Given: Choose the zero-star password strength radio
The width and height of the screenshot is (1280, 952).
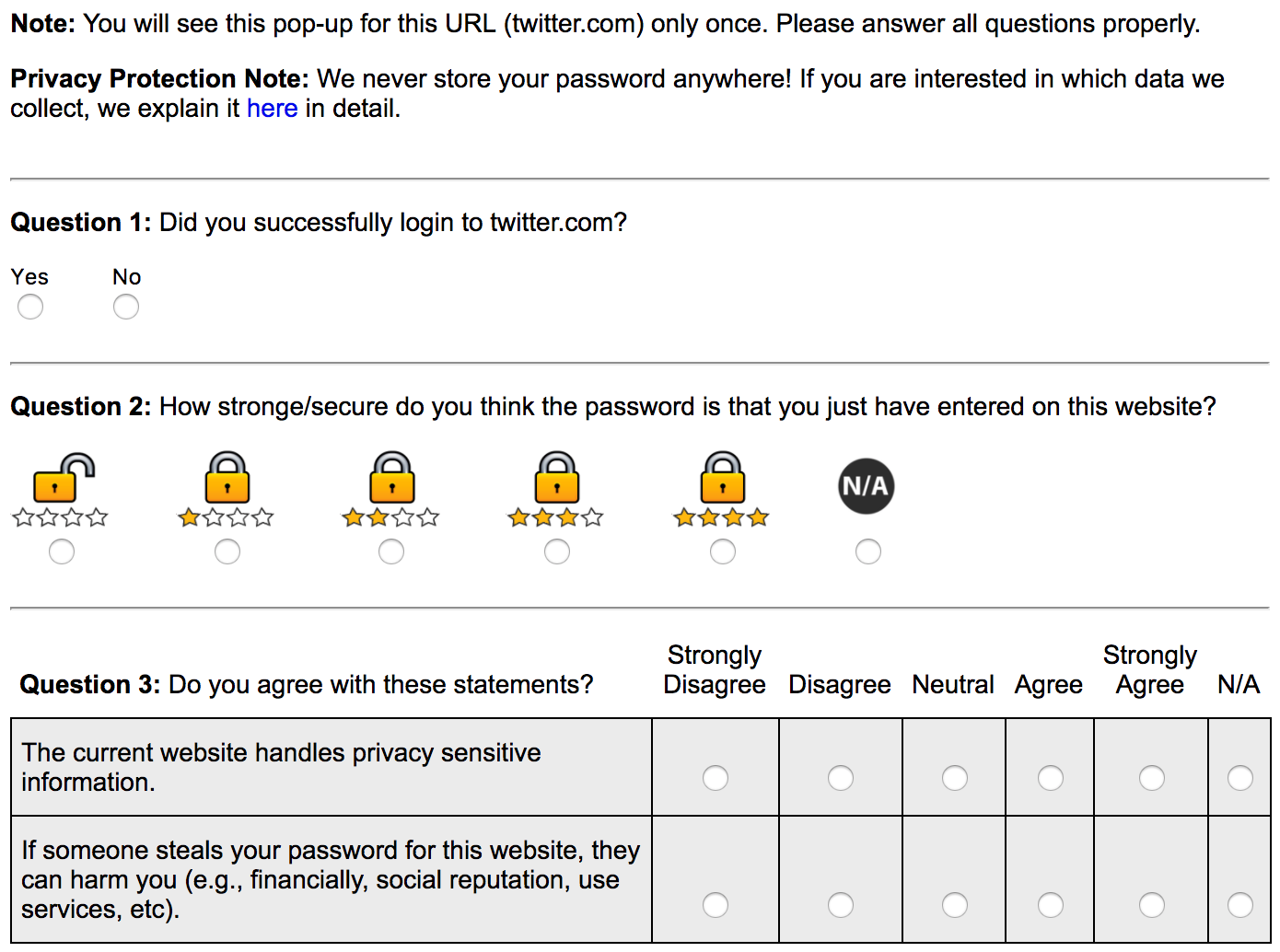Looking at the screenshot, I should 62,551.
